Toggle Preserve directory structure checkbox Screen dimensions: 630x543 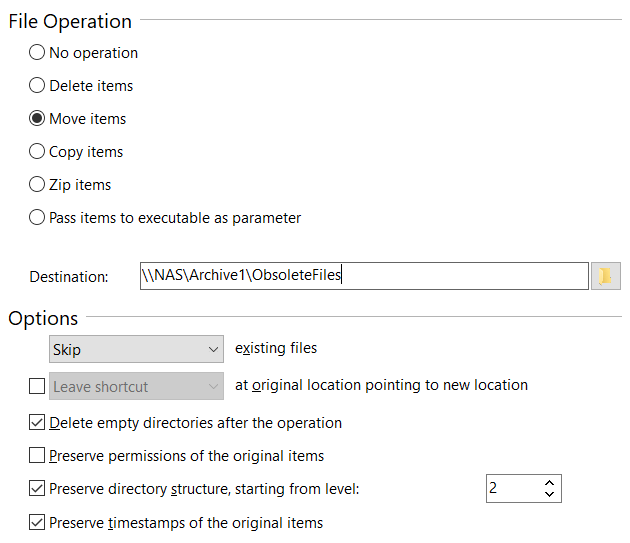[x=37, y=489]
